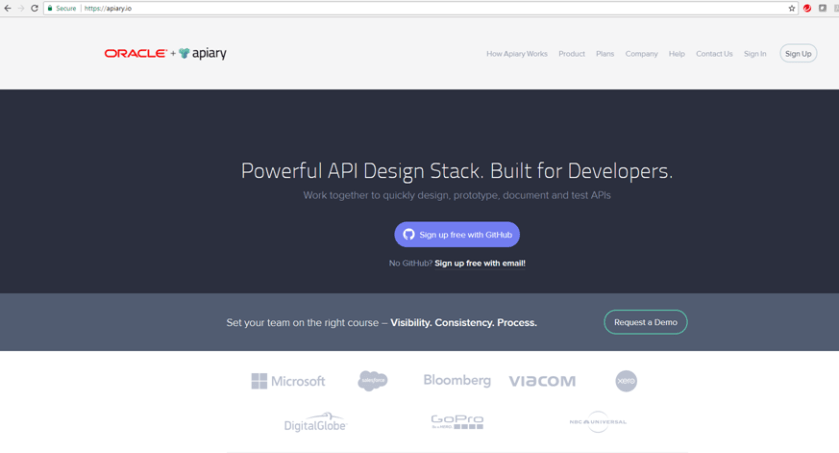The height and width of the screenshot is (453, 839).
Task: Click the Oracle Apiary logo
Action: 165,54
